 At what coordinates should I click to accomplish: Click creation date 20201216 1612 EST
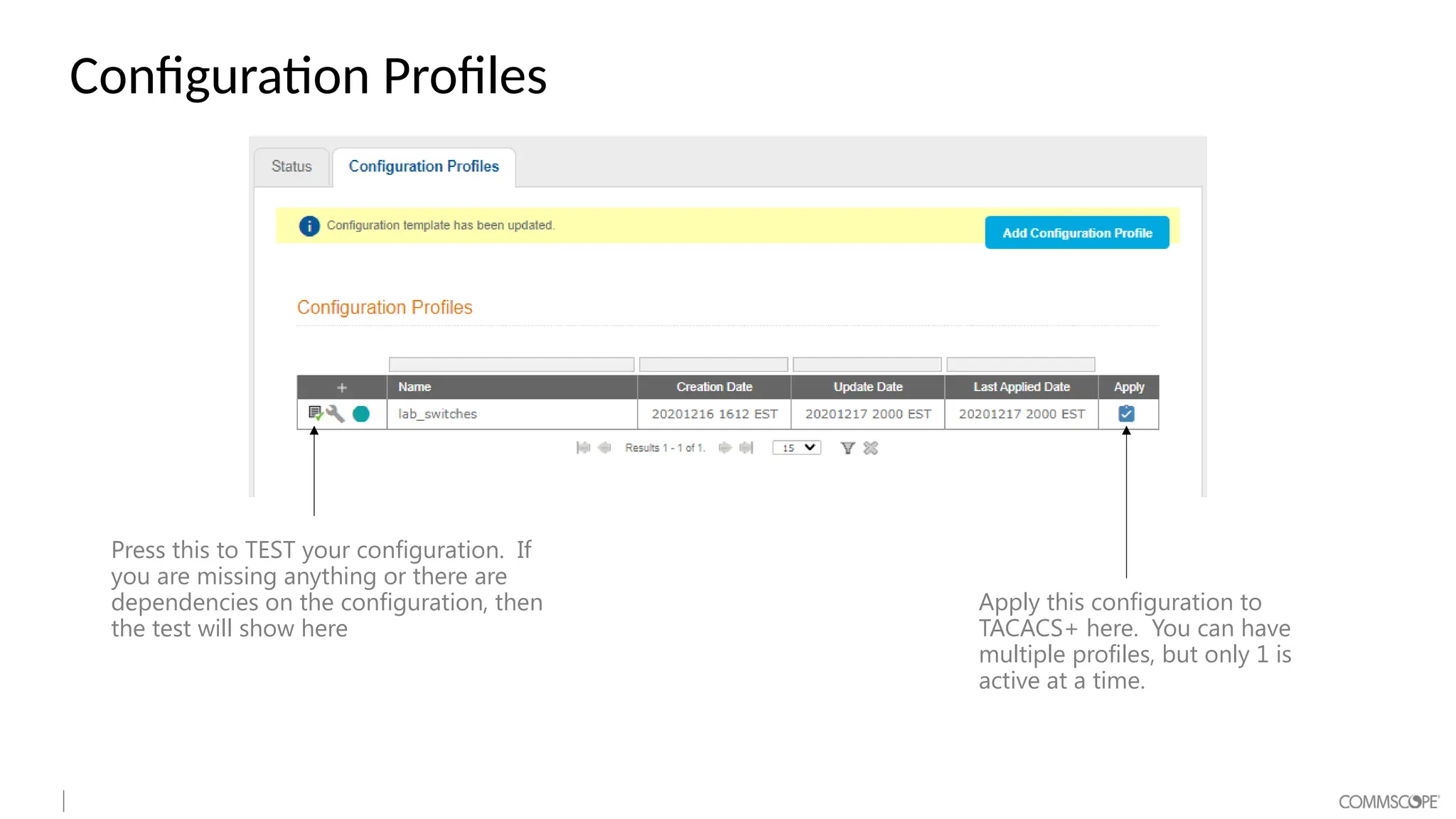pyautogui.click(x=714, y=414)
